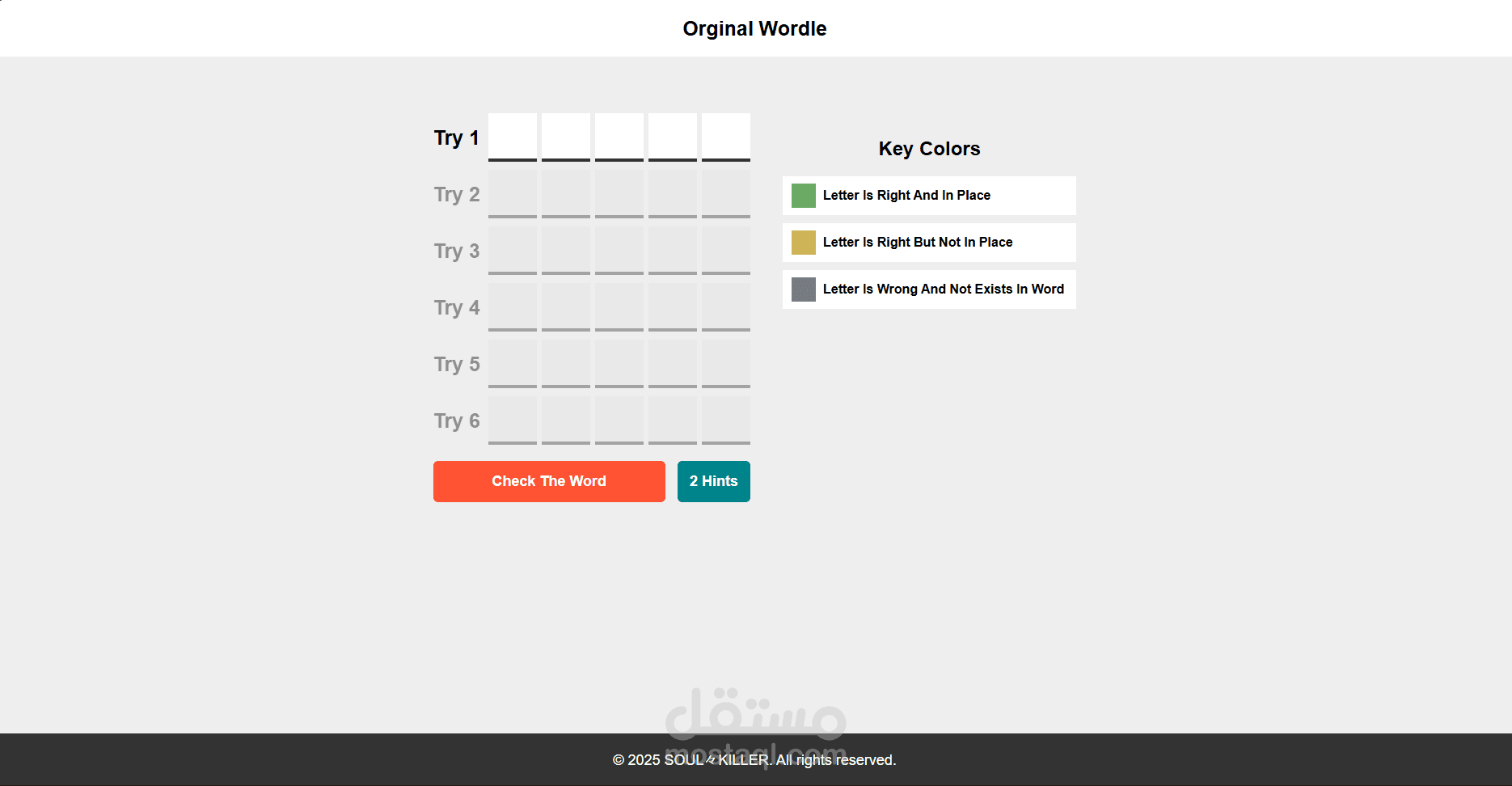
Task: Click 'Letter Is Right And In Place' text
Action: pyautogui.click(x=906, y=196)
